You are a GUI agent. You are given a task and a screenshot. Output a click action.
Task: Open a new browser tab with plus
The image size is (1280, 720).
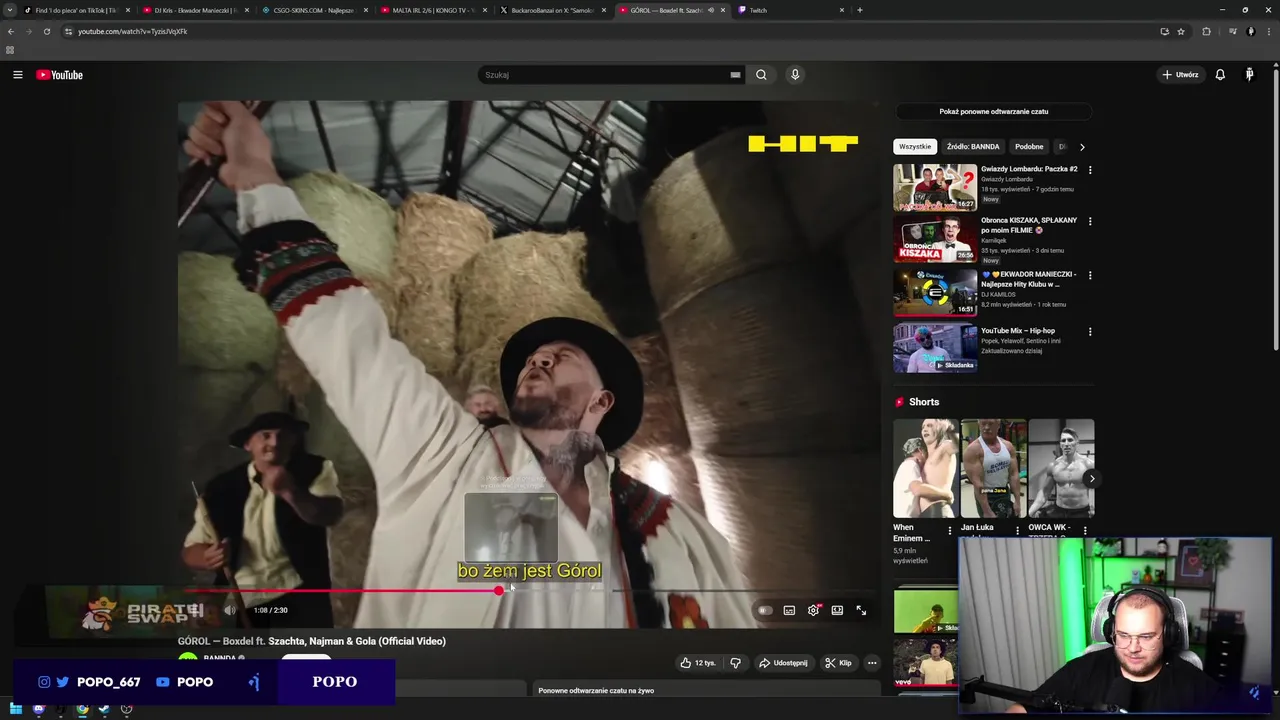860,10
